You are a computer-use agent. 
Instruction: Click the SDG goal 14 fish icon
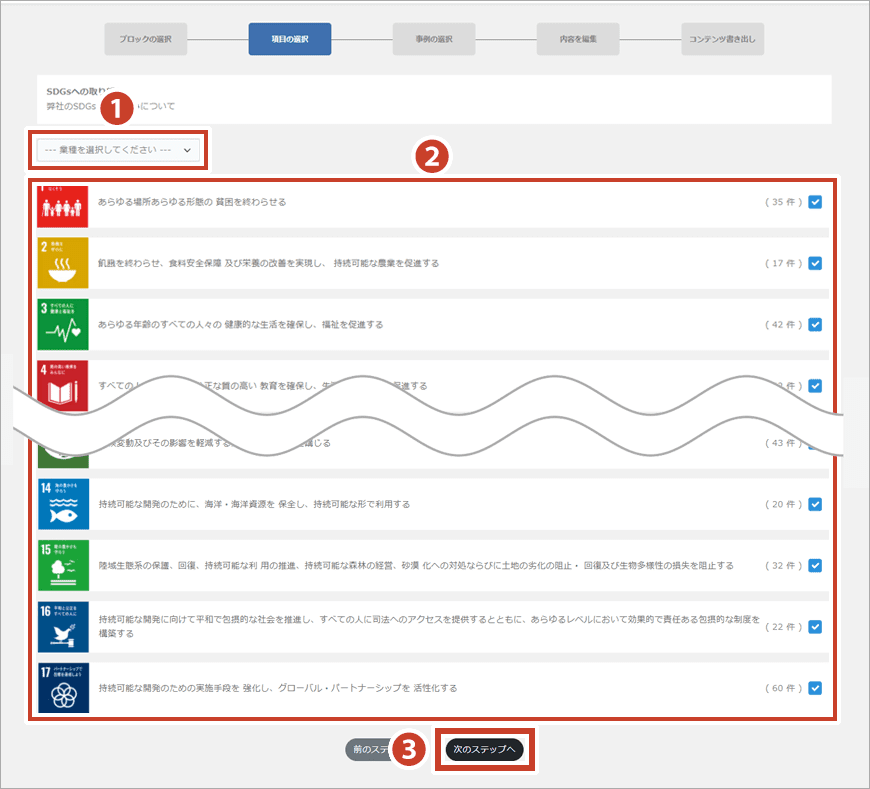point(62,504)
